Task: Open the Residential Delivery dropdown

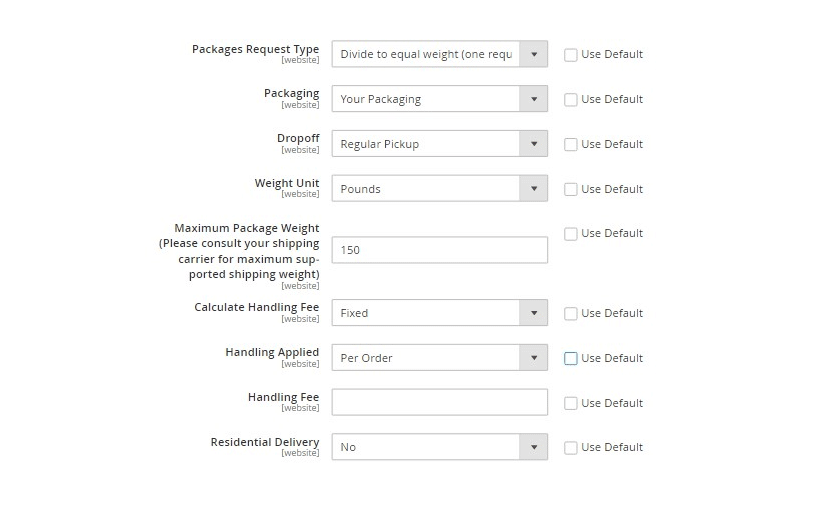Action: pos(439,447)
